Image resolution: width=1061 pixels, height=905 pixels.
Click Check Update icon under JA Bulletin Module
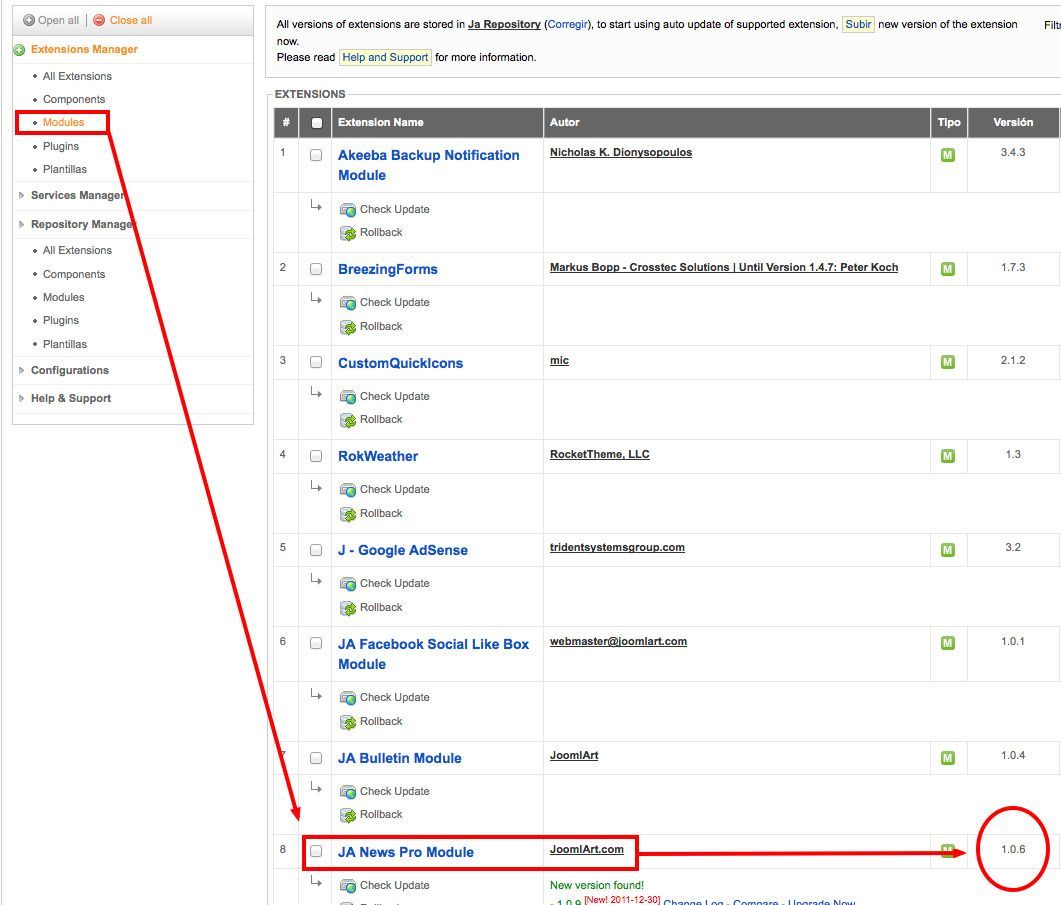(x=348, y=792)
